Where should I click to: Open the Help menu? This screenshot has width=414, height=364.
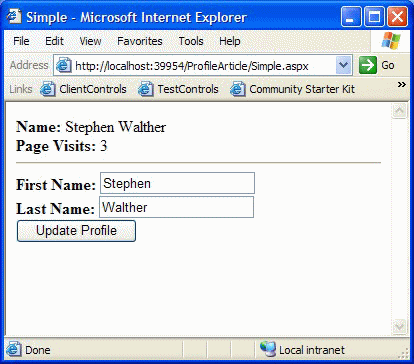[x=230, y=41]
